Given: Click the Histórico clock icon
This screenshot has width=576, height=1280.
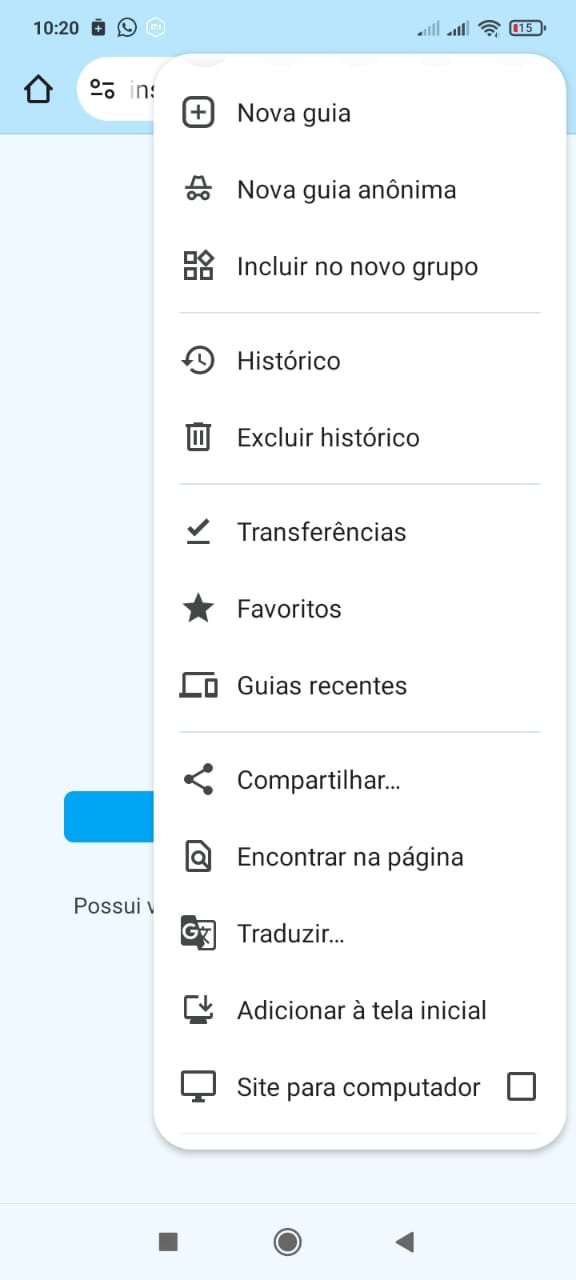Looking at the screenshot, I should [199, 360].
